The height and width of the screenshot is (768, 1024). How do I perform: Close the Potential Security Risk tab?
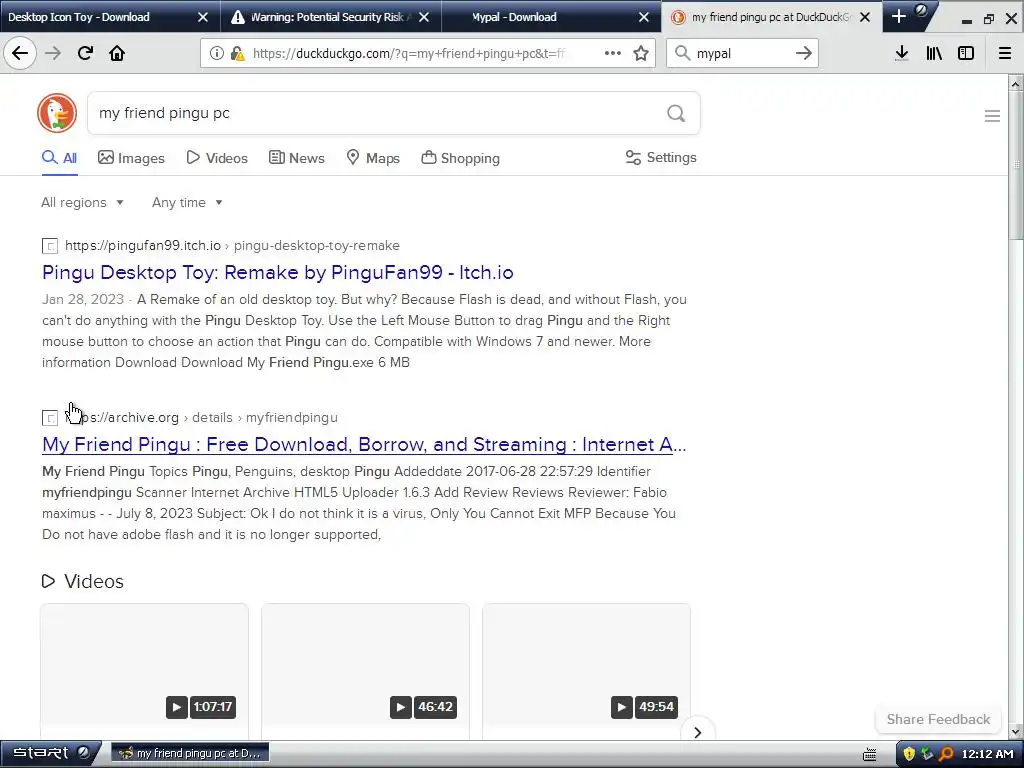pos(424,17)
